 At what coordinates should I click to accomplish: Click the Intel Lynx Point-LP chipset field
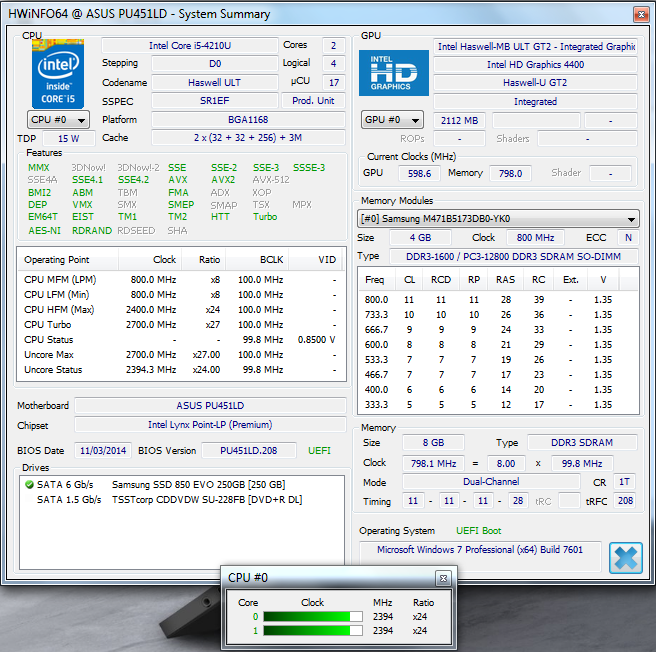coord(210,425)
